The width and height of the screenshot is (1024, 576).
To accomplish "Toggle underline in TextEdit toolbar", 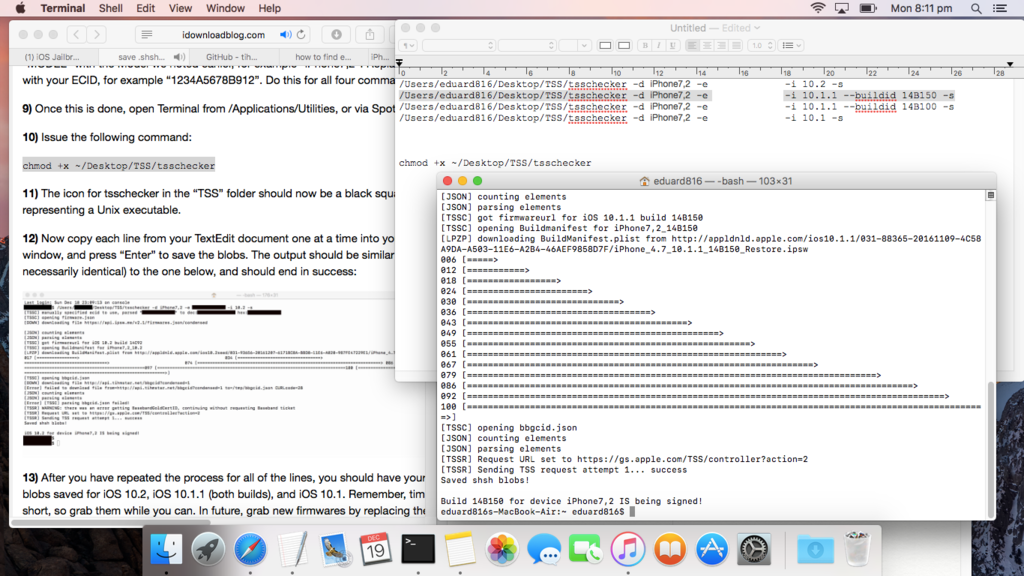I will (x=672, y=46).
